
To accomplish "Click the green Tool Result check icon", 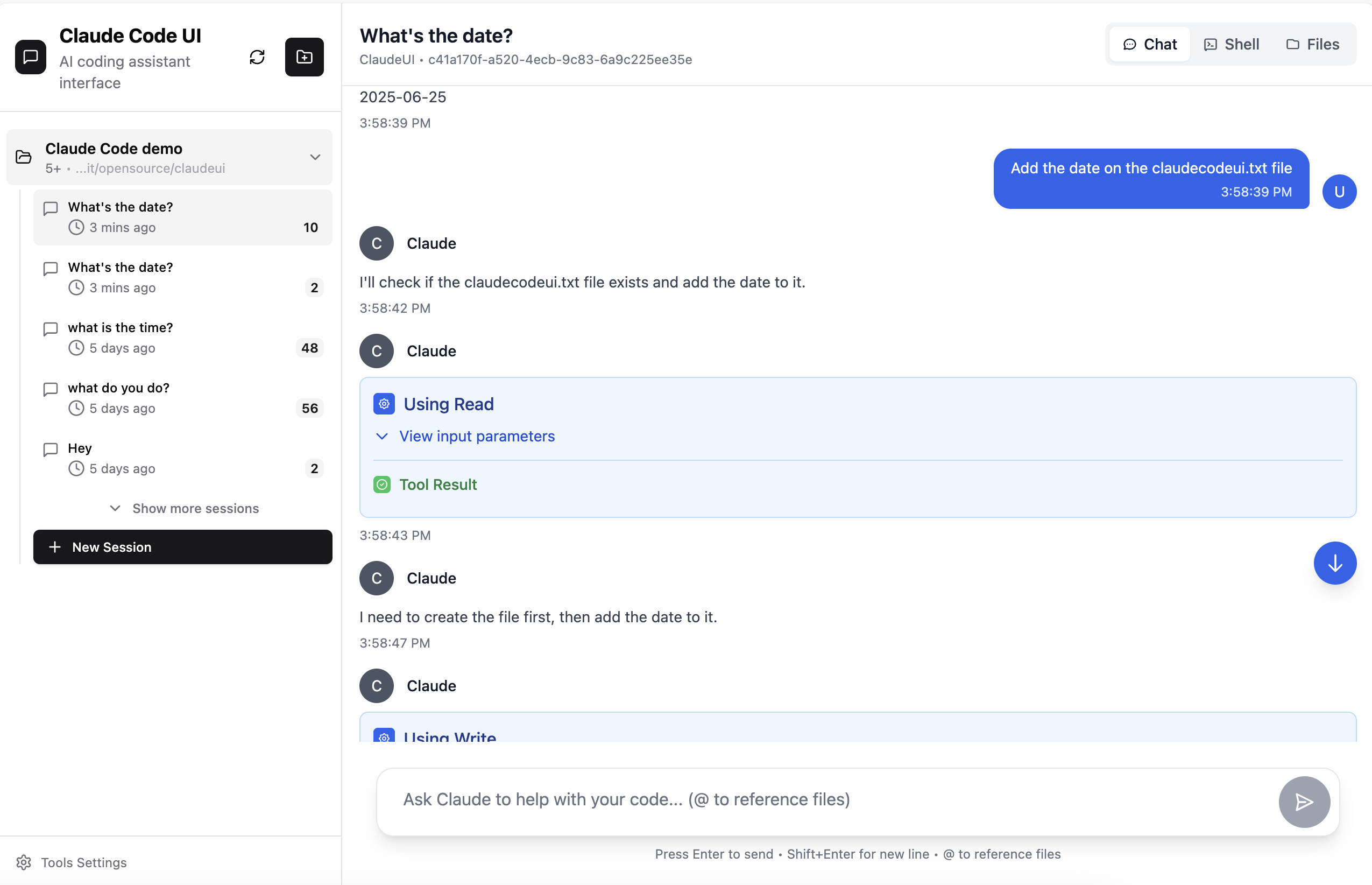I will pos(383,484).
